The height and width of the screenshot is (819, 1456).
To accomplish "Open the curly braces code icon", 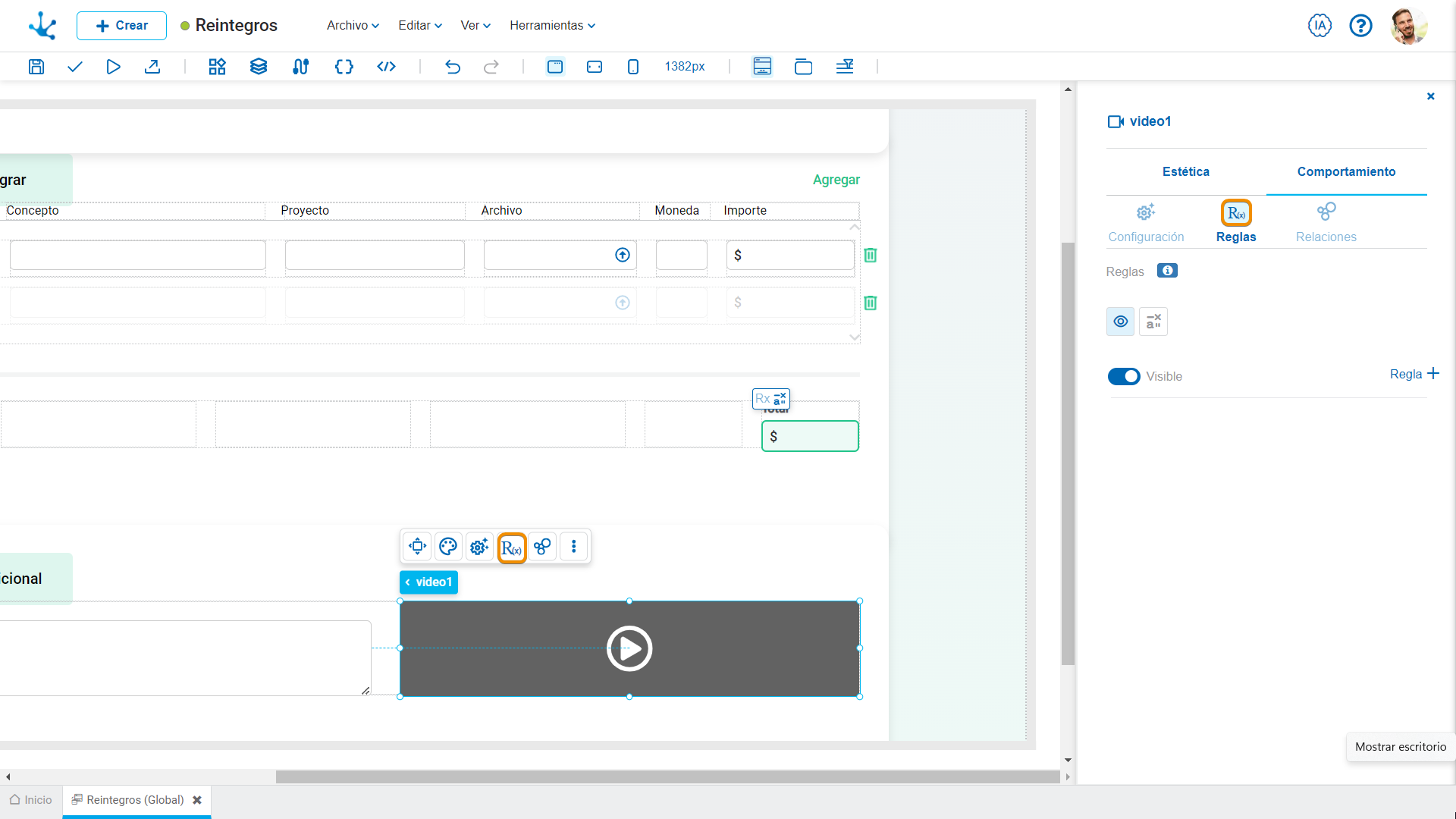I will coord(344,67).
